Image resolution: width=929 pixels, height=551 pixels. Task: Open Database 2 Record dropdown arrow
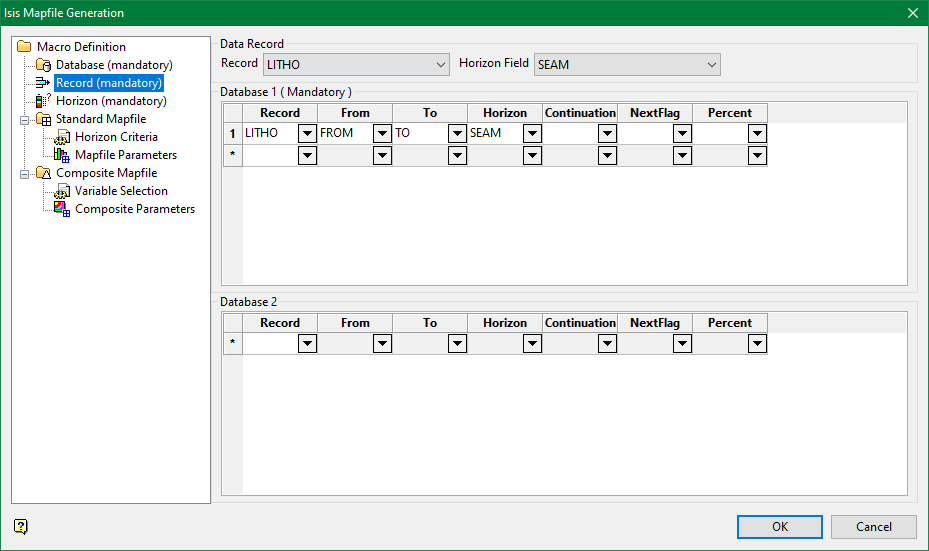(307, 343)
